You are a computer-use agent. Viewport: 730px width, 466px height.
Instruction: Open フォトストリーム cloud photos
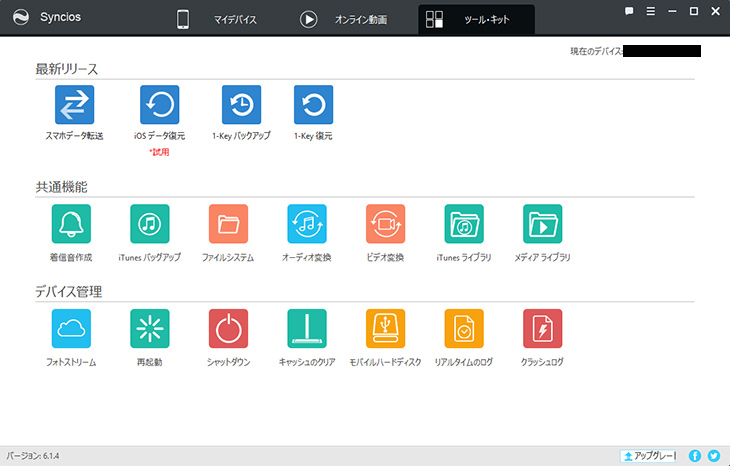(71, 328)
